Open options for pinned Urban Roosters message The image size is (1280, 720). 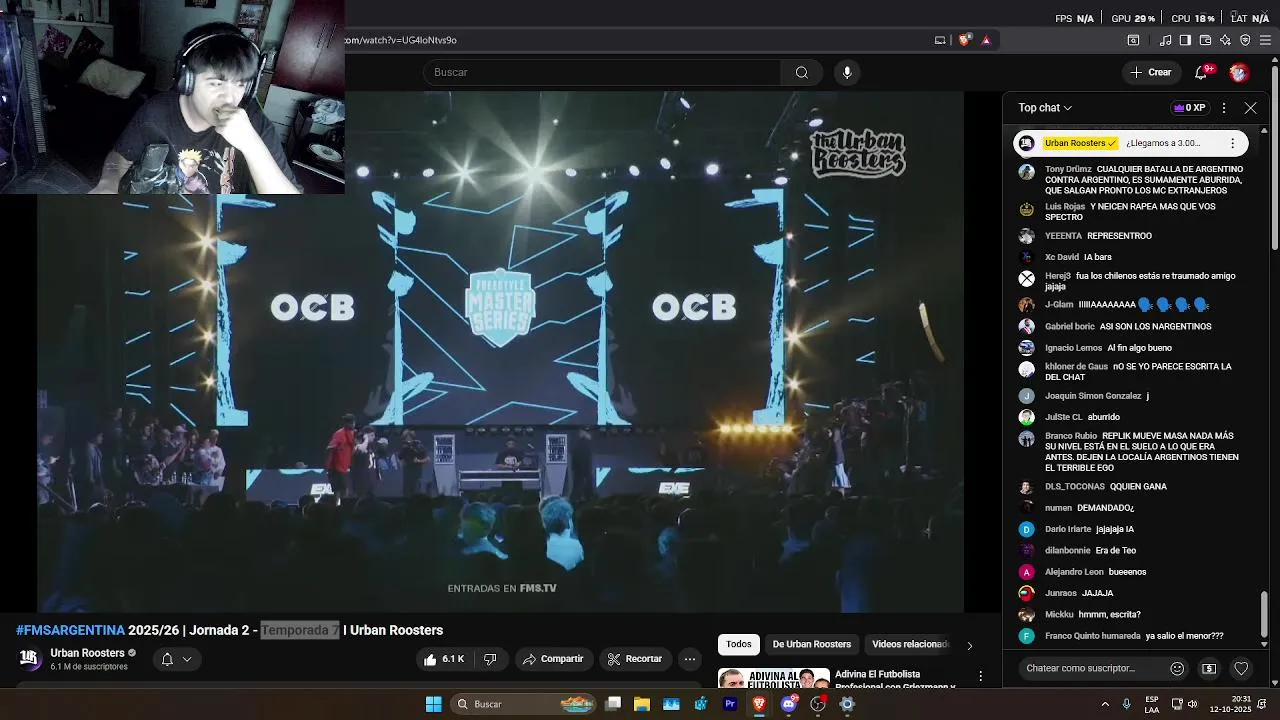[x=1232, y=143]
